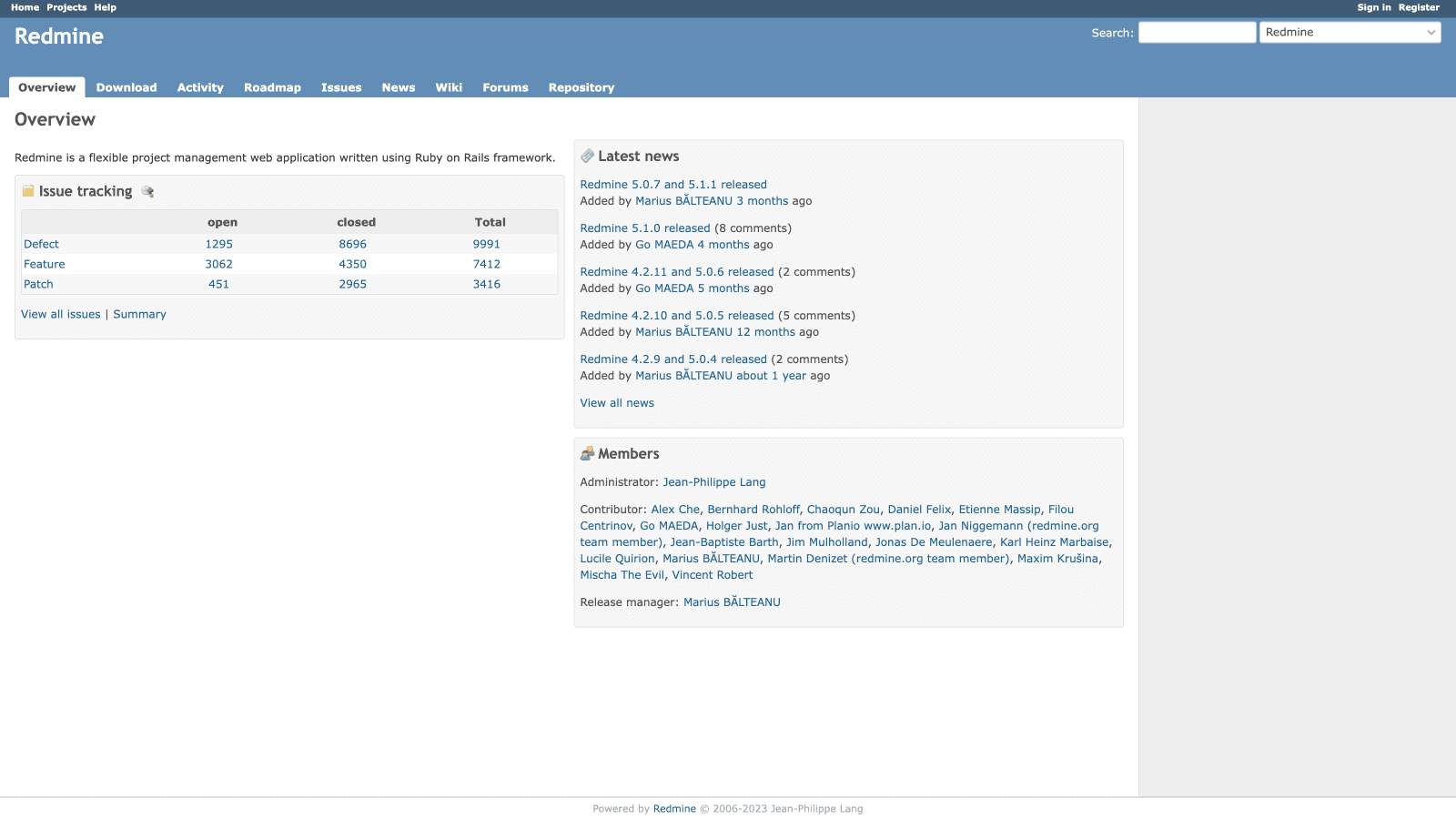Open Help in the top menu
1456x819 pixels.
coord(106,7)
